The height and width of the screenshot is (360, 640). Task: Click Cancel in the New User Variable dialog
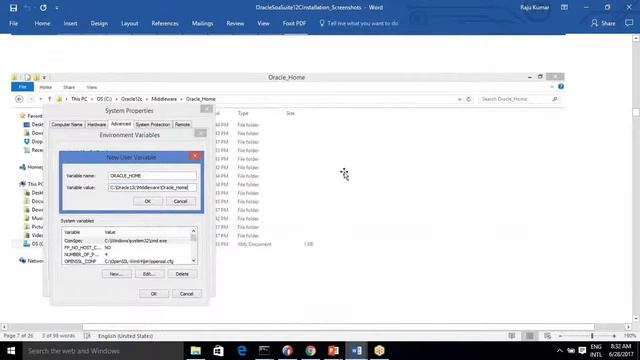coord(180,201)
